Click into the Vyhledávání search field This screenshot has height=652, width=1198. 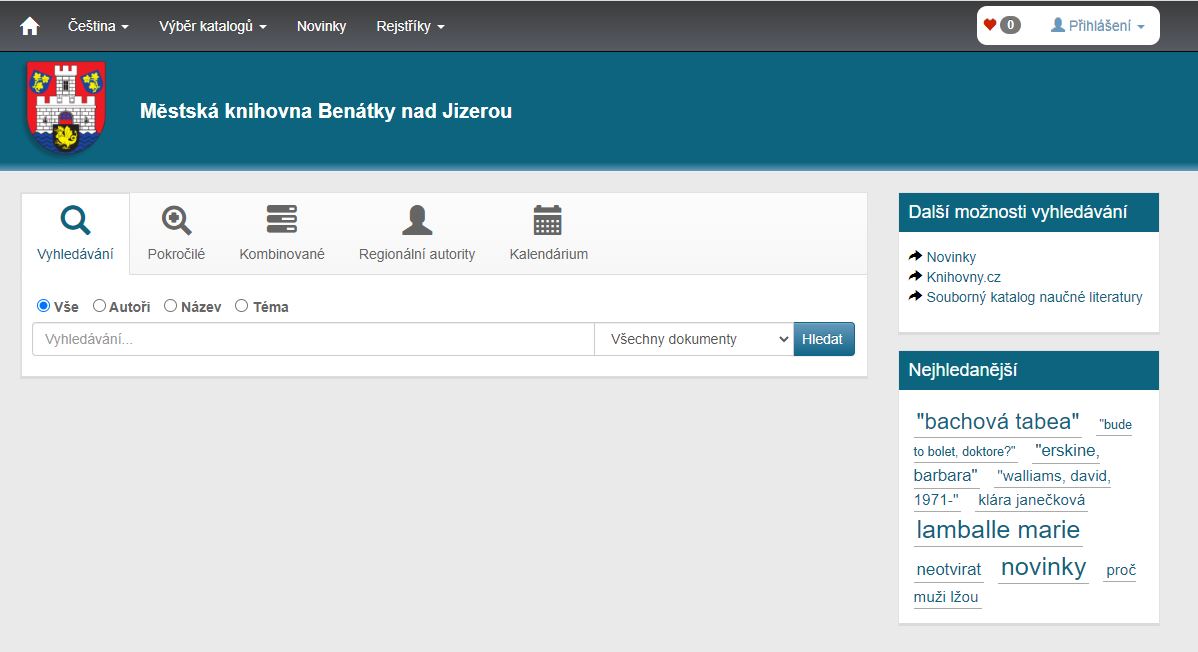pyautogui.click(x=313, y=339)
